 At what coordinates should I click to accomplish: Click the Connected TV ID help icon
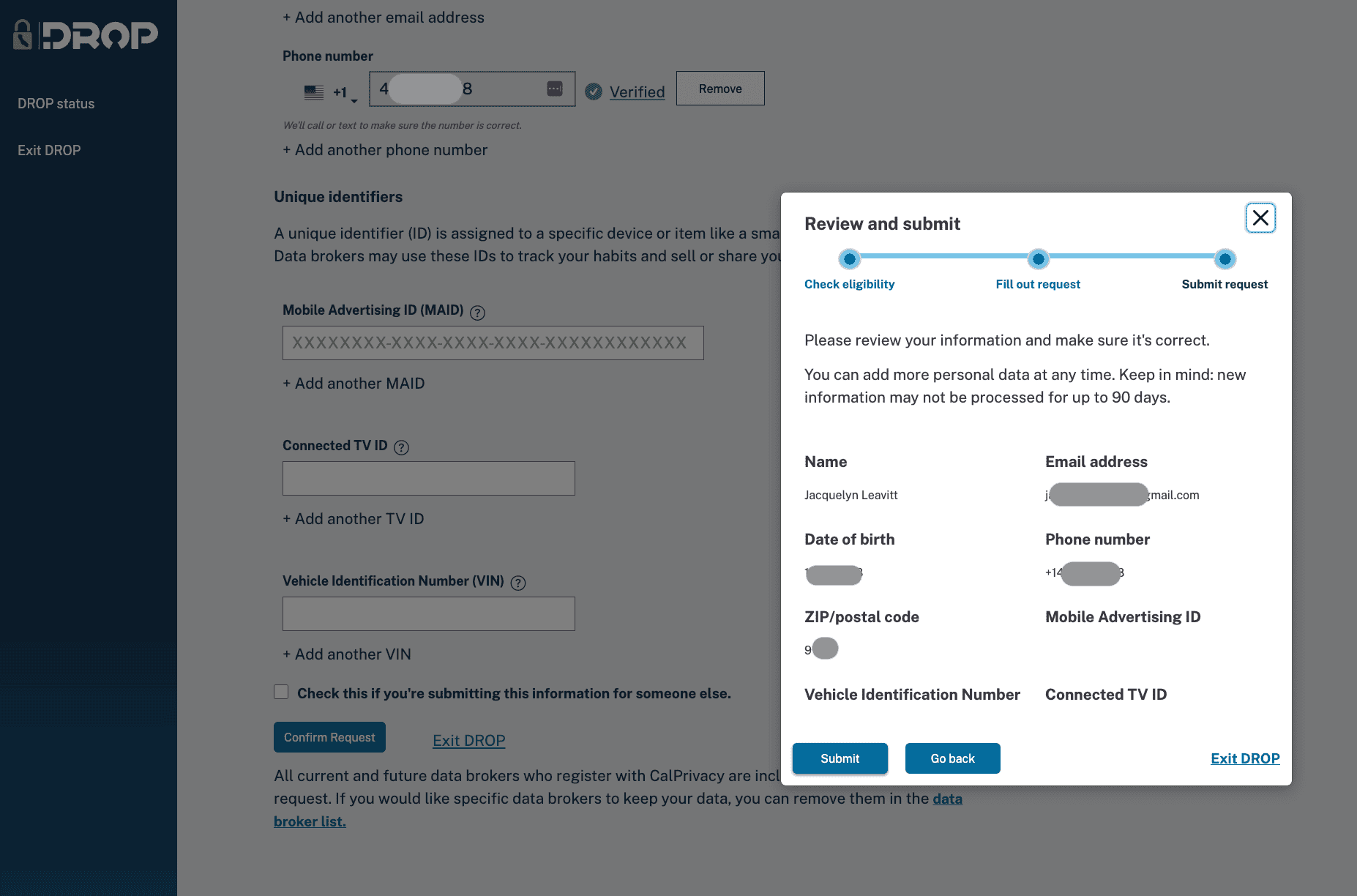pyautogui.click(x=401, y=447)
